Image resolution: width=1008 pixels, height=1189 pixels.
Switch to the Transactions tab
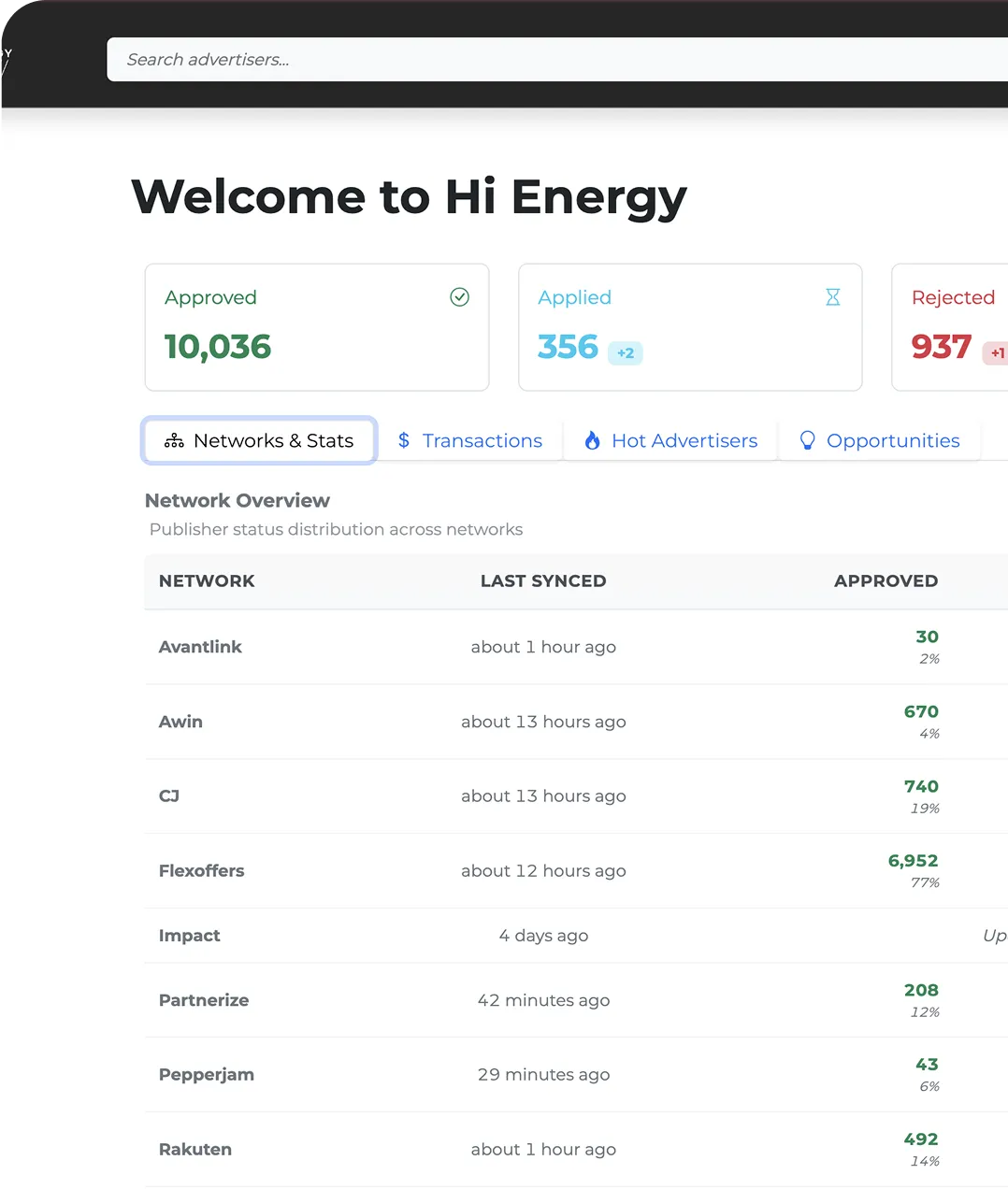tap(469, 440)
